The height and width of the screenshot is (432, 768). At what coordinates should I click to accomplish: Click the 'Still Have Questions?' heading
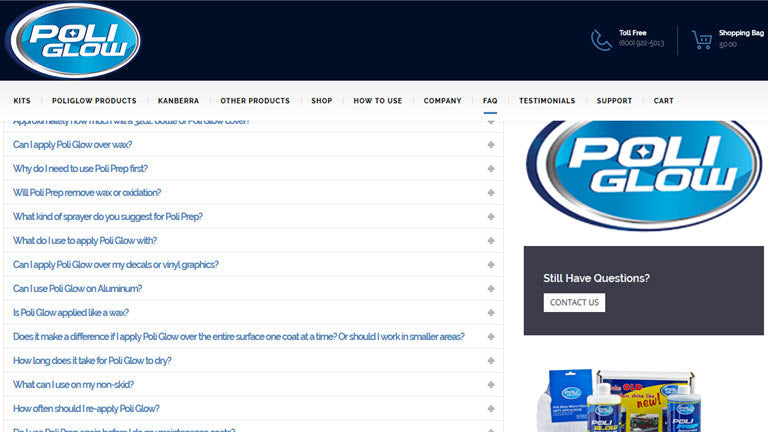(596, 278)
